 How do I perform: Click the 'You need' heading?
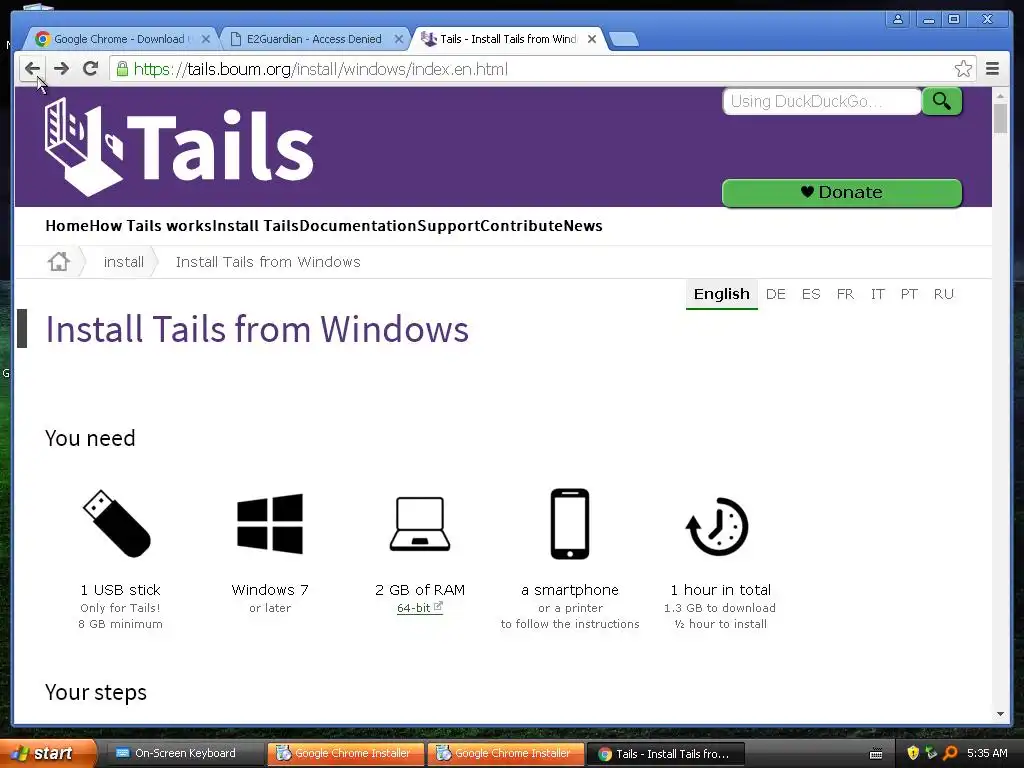[x=90, y=438]
